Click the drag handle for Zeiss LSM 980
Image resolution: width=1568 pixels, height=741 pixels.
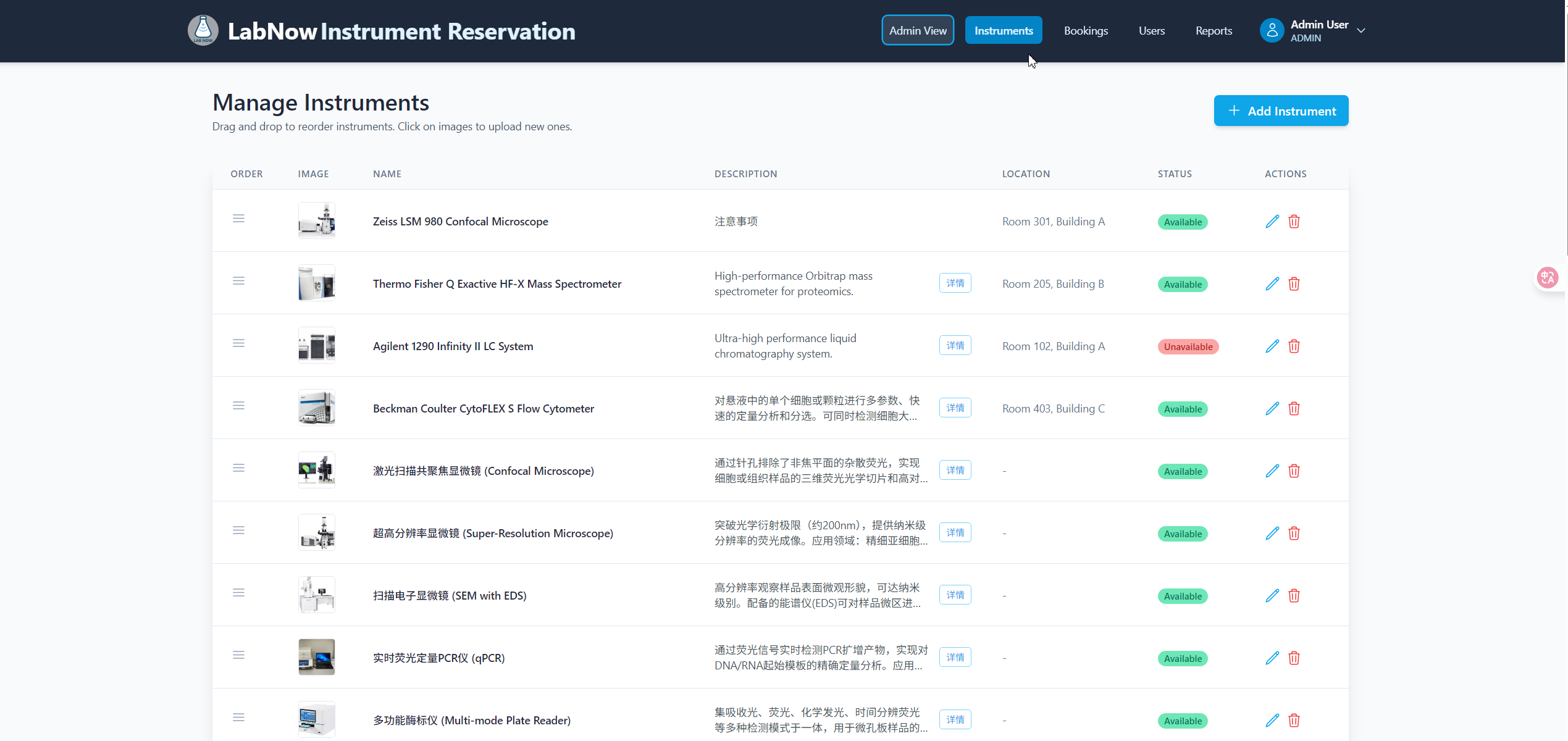coord(238,219)
